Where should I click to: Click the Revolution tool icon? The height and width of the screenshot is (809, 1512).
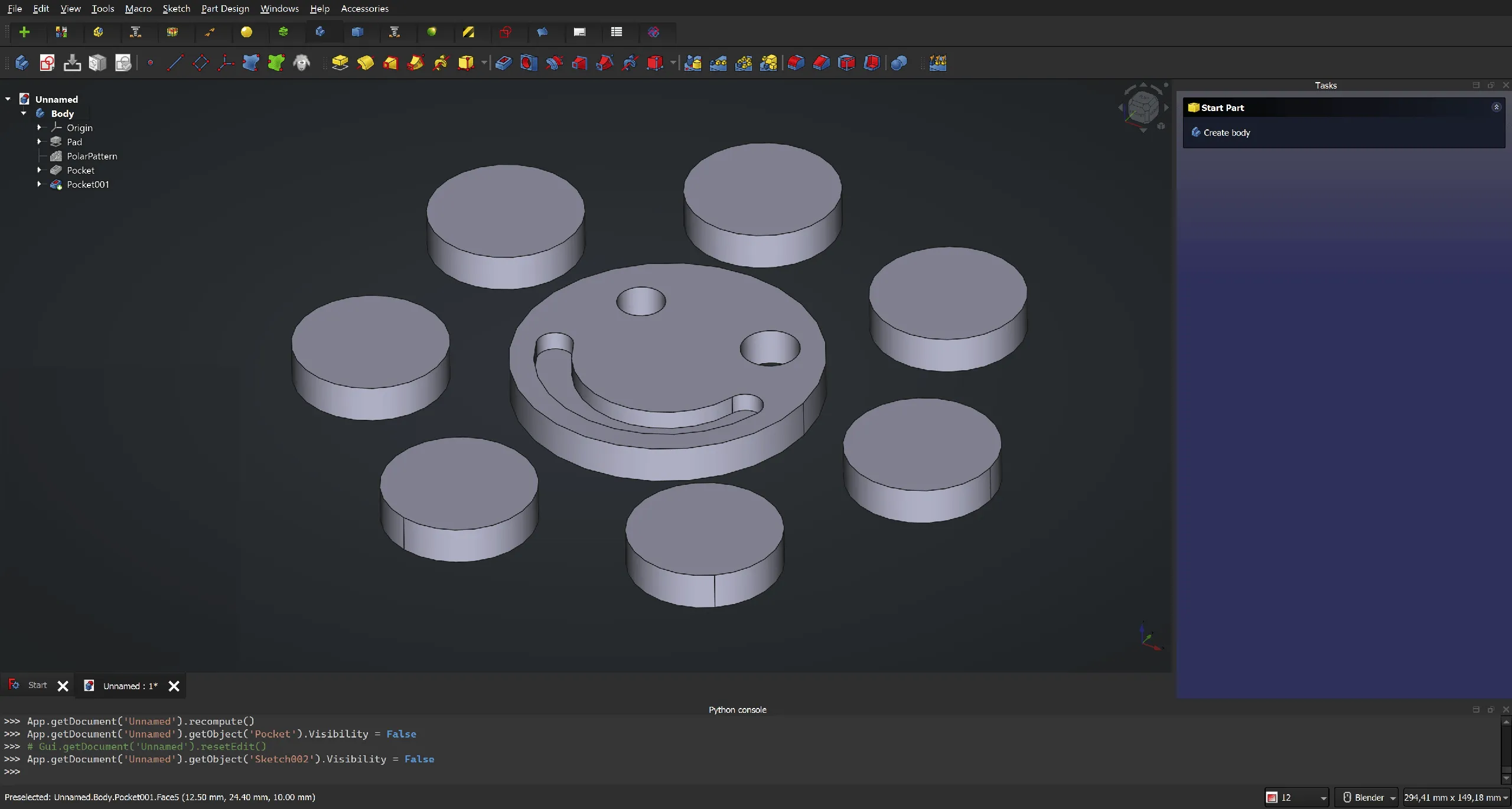365,63
